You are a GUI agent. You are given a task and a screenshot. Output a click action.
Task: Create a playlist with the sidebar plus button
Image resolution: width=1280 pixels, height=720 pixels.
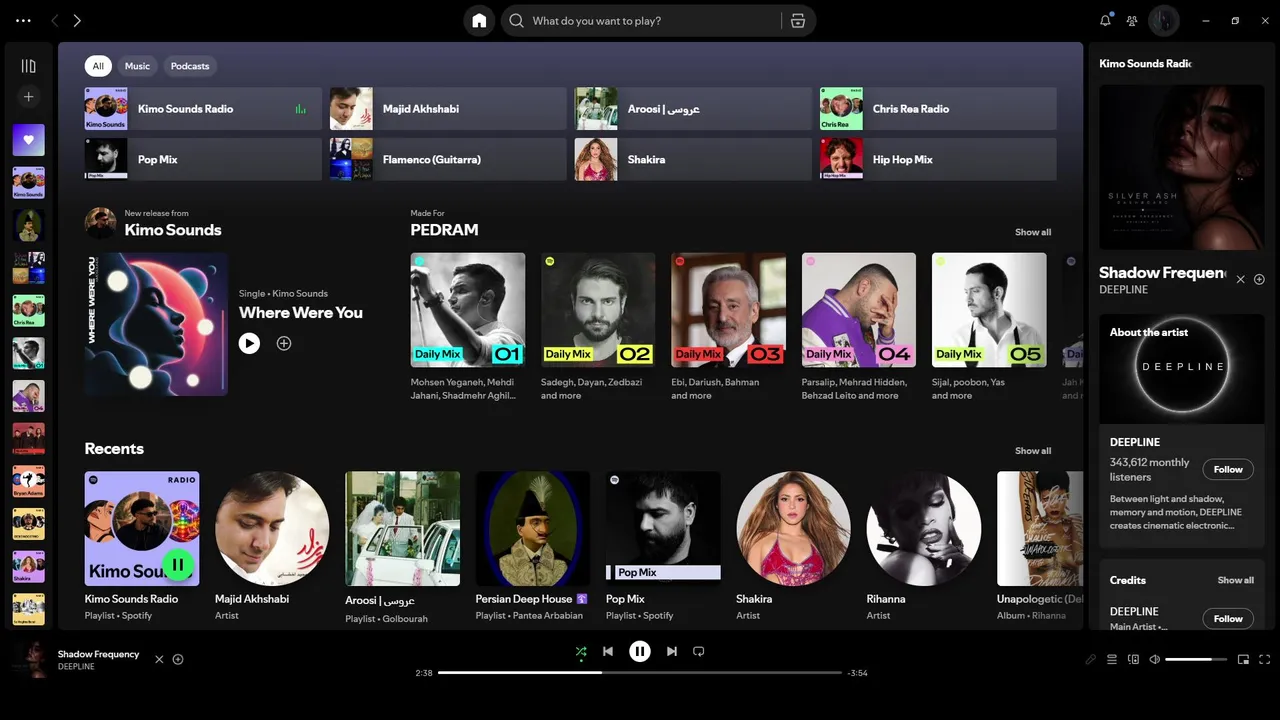pyautogui.click(x=28, y=97)
